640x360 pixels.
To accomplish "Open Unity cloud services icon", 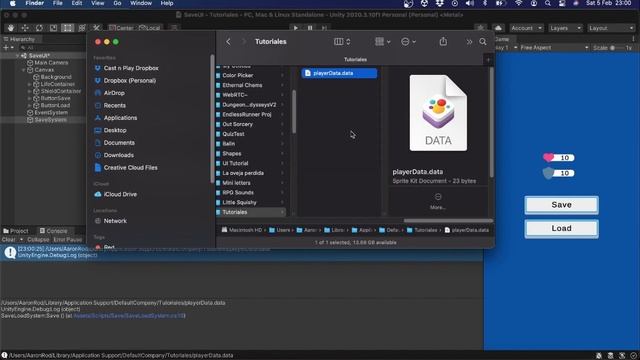I will click(498, 28).
